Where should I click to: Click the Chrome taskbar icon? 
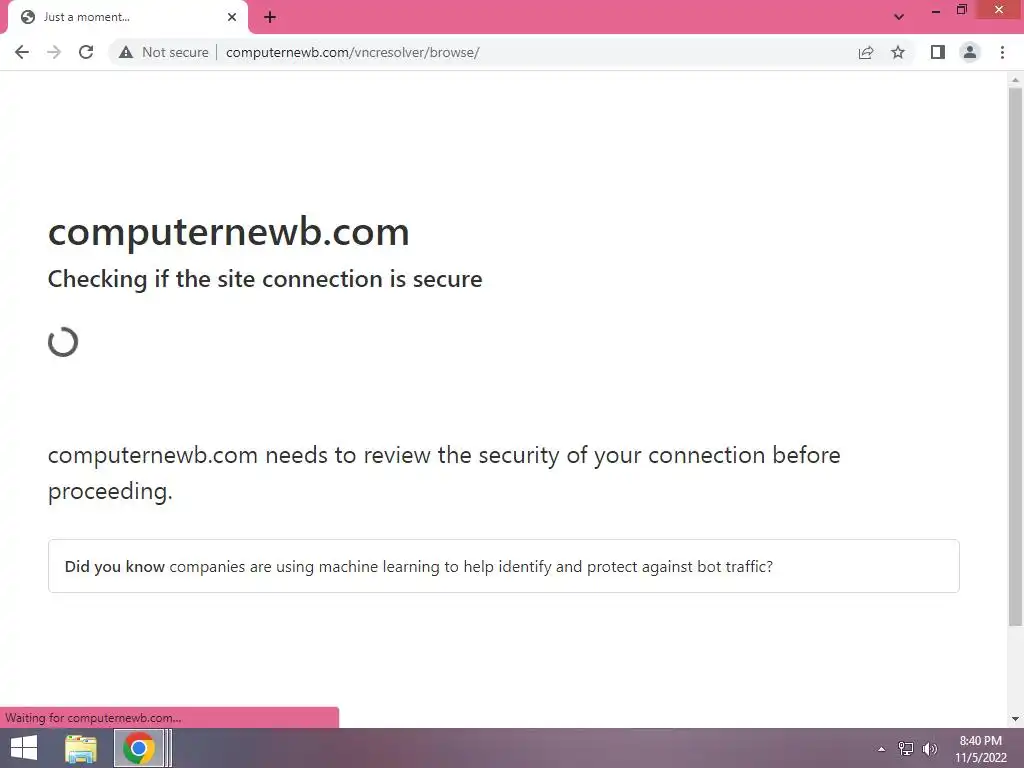point(138,748)
